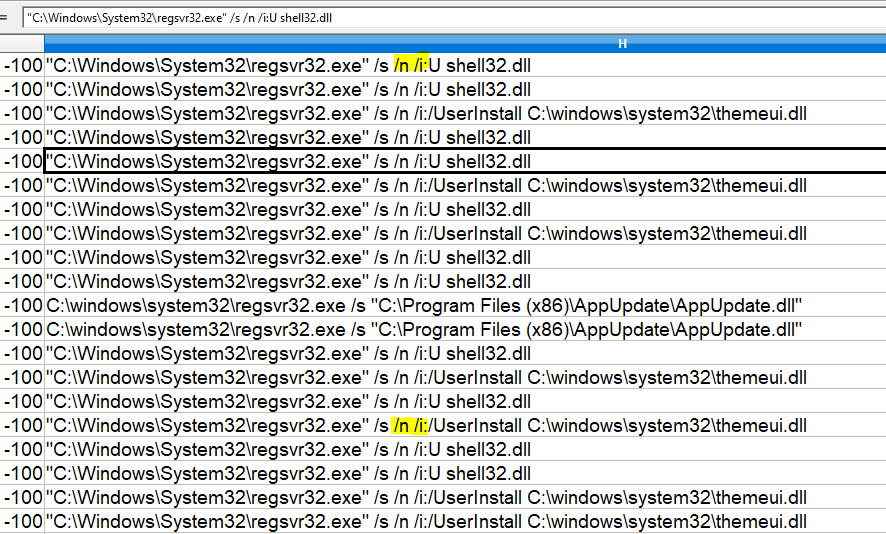Screen dimensions: 886x534
Task: Select the upper AppUpdate.dll command cell
Action: tap(465, 305)
